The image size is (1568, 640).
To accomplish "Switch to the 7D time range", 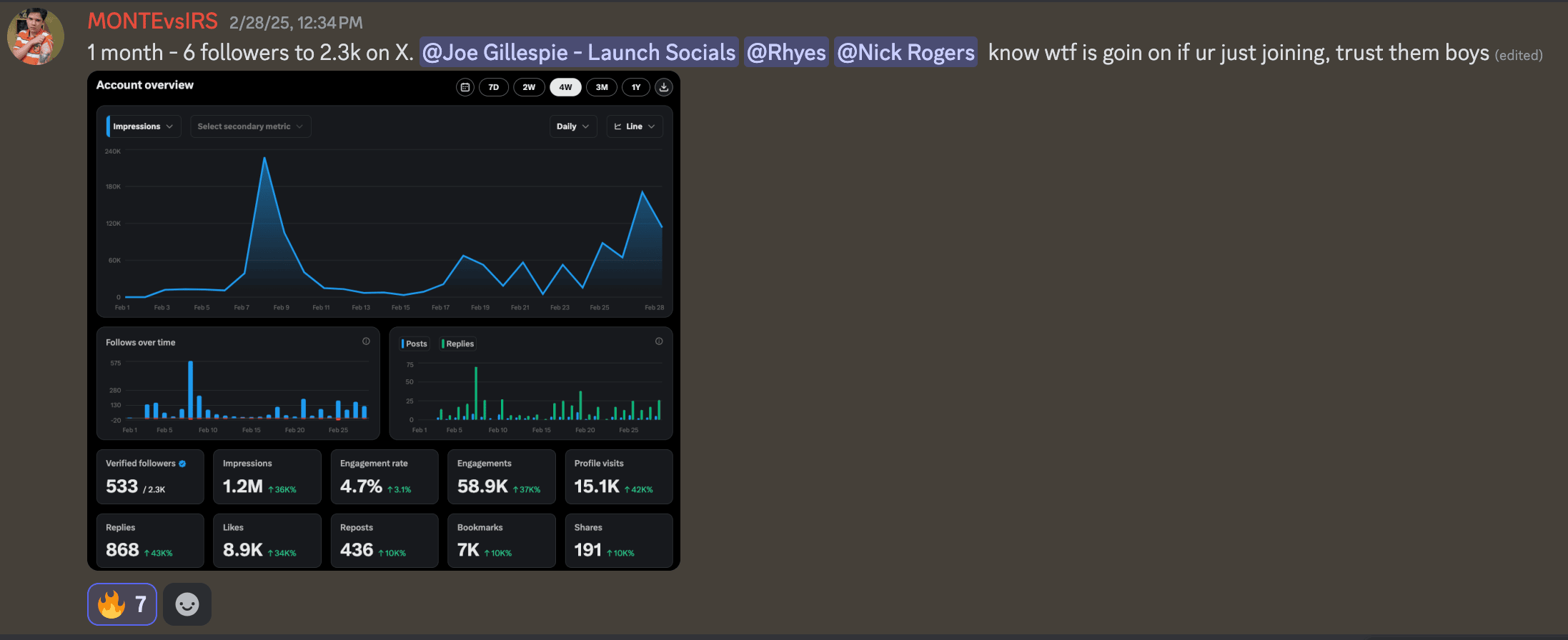I will point(493,87).
